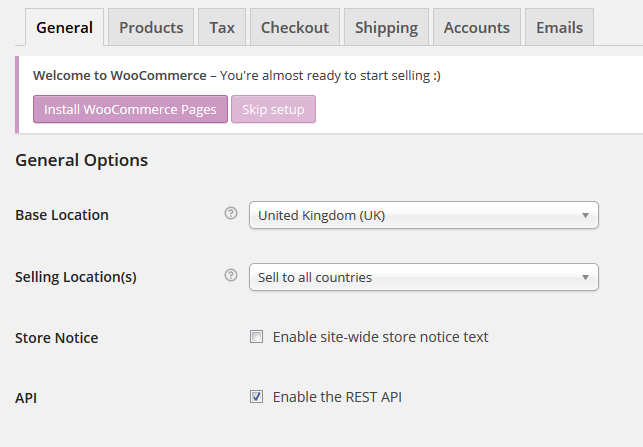Click the help icon beside Selling Location(s)
The height and width of the screenshot is (447, 643).
(x=231, y=276)
